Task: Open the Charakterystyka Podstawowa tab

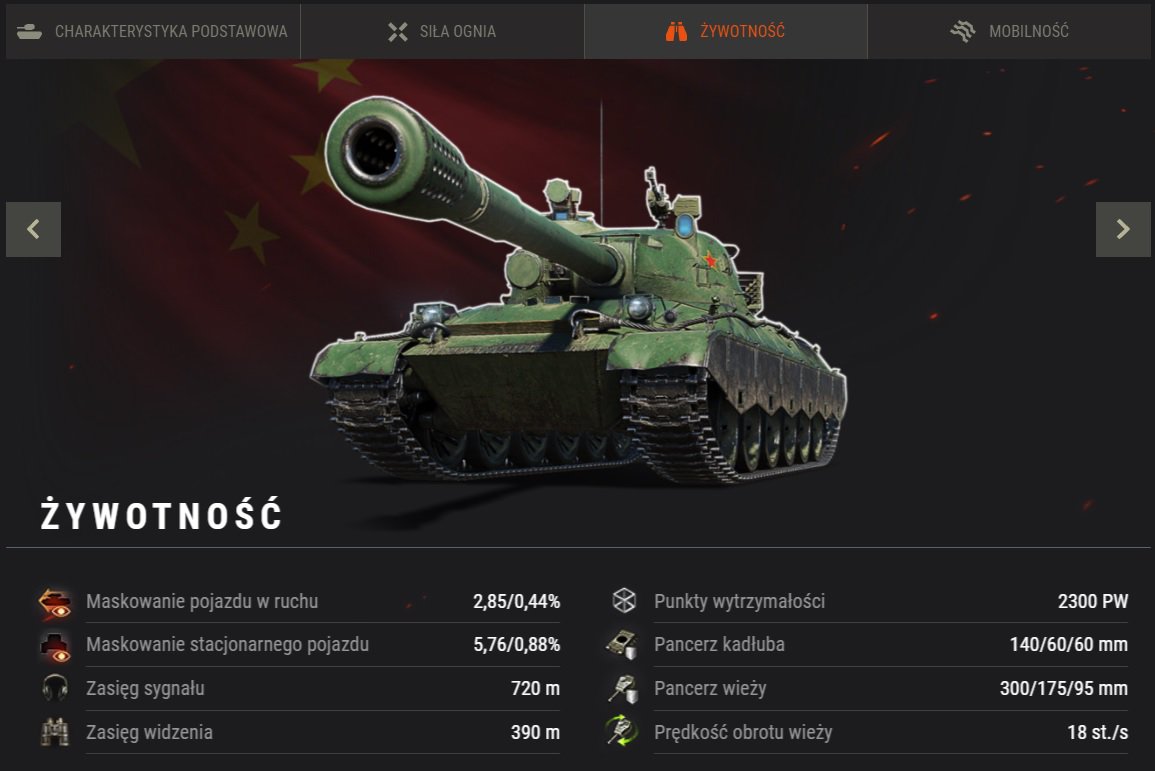Action: coord(153,31)
